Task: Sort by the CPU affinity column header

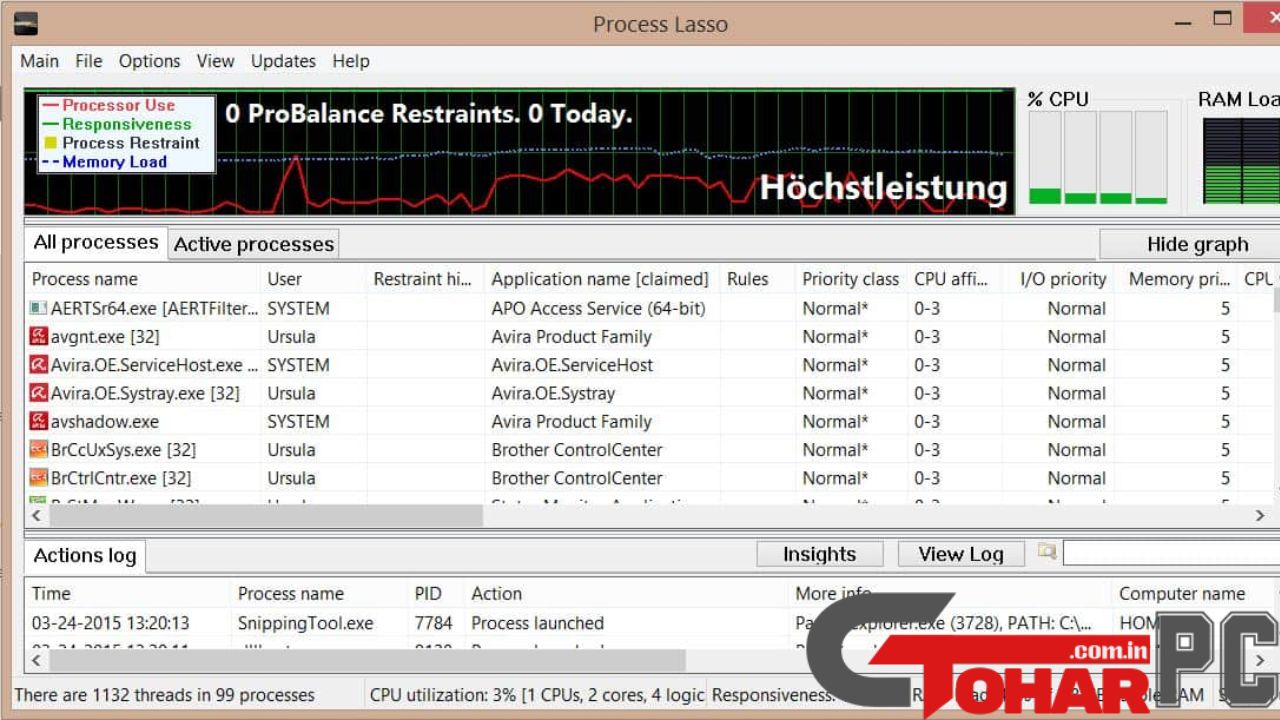Action: pos(954,279)
